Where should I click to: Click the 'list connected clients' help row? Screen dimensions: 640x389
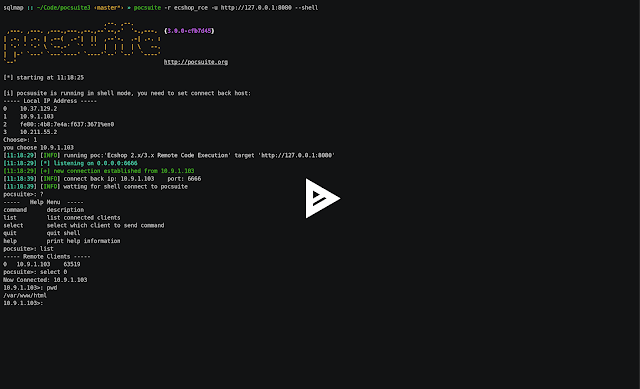coord(62,218)
